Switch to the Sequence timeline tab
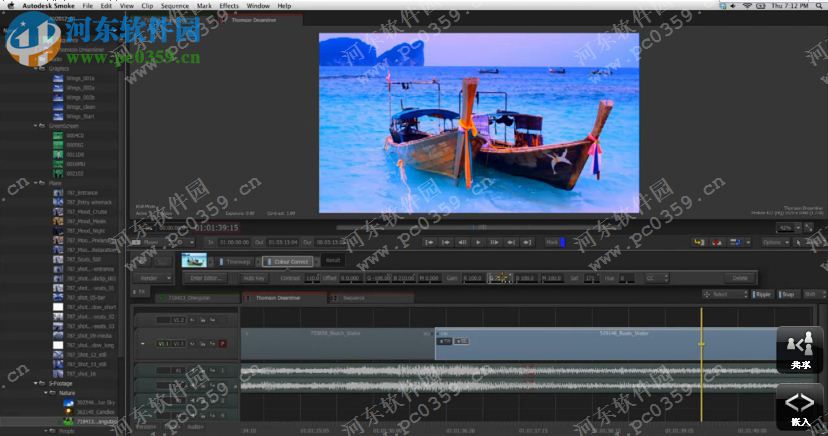828x436 pixels. (x=370, y=298)
